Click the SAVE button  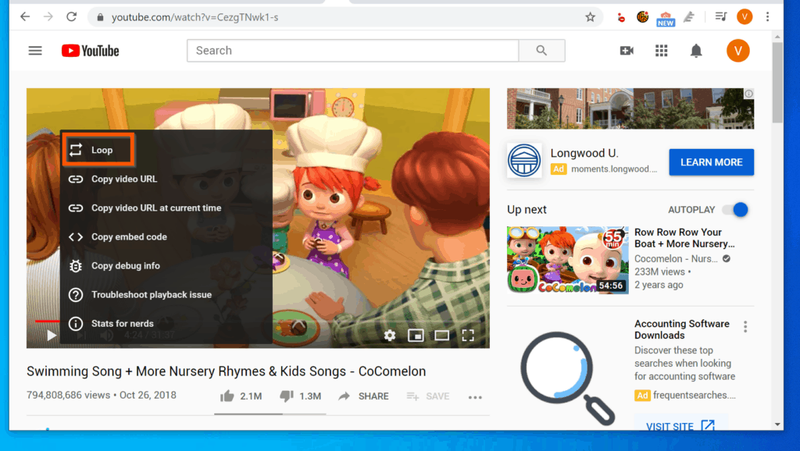click(428, 396)
